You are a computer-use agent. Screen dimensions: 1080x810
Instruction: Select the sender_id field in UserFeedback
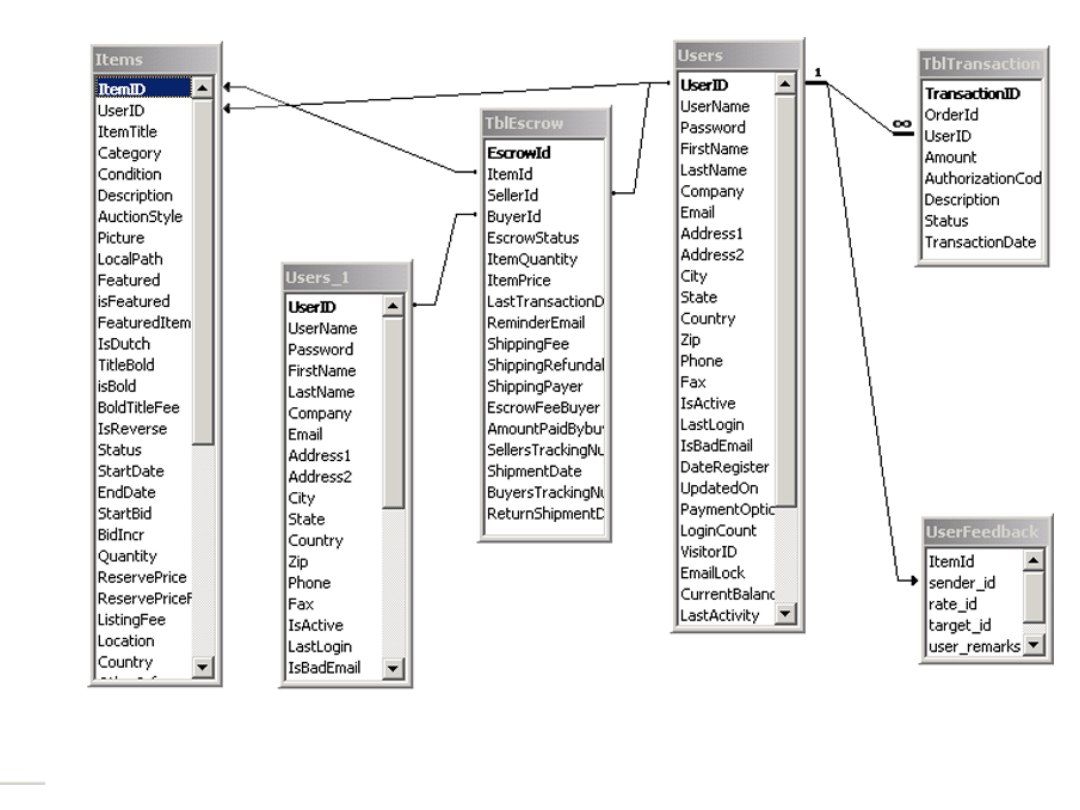coord(960,582)
